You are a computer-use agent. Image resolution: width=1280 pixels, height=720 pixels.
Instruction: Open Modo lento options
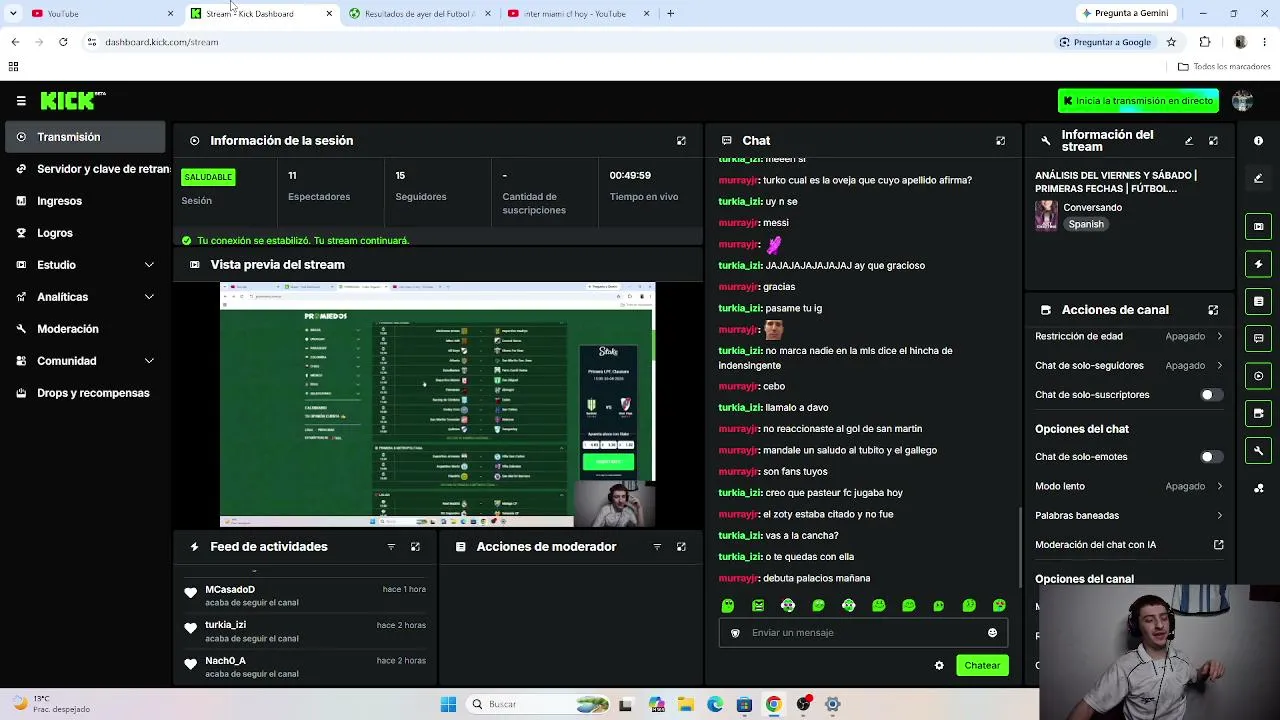(x=1129, y=486)
